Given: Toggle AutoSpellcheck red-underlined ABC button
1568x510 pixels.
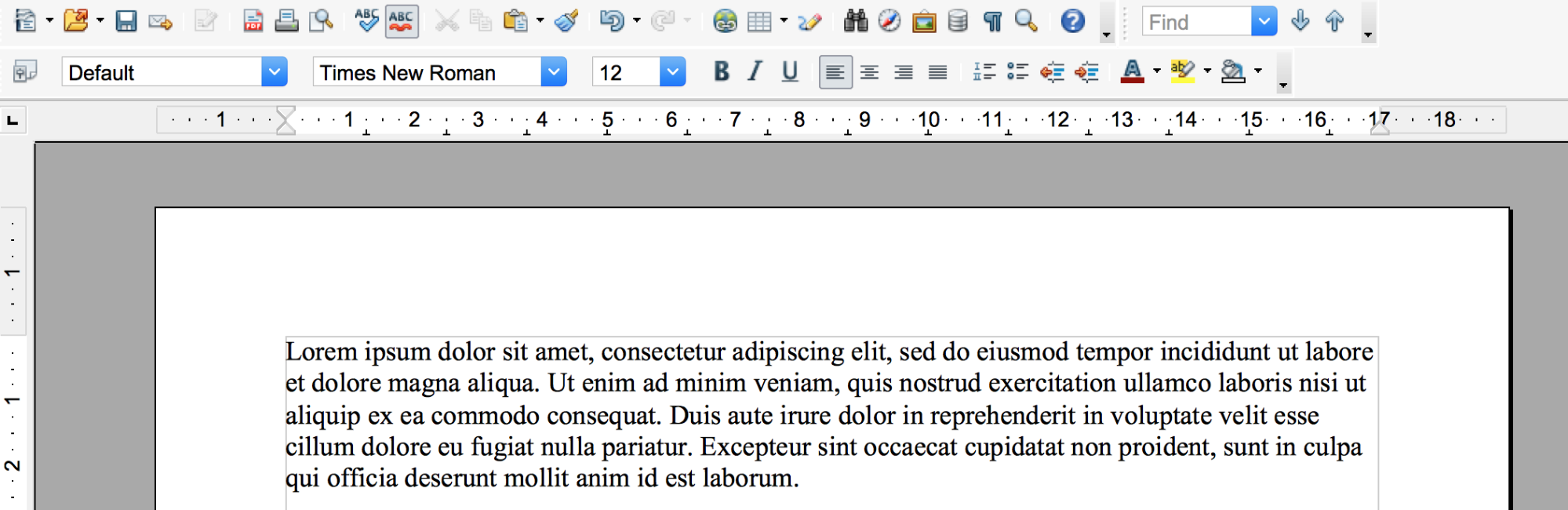Looking at the screenshot, I should pyautogui.click(x=402, y=21).
